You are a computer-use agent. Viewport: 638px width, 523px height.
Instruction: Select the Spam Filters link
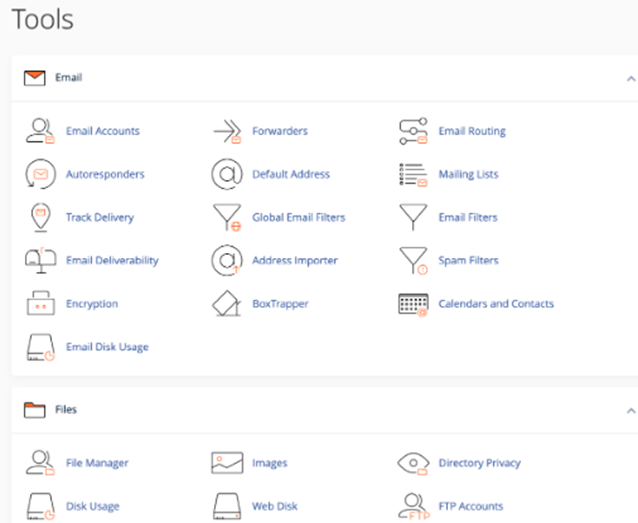pyautogui.click(x=468, y=260)
